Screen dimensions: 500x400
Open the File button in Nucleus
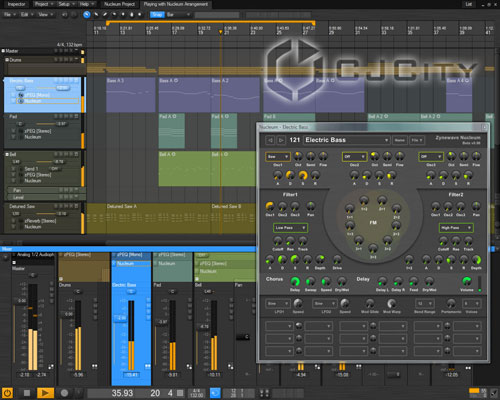[x=417, y=140]
